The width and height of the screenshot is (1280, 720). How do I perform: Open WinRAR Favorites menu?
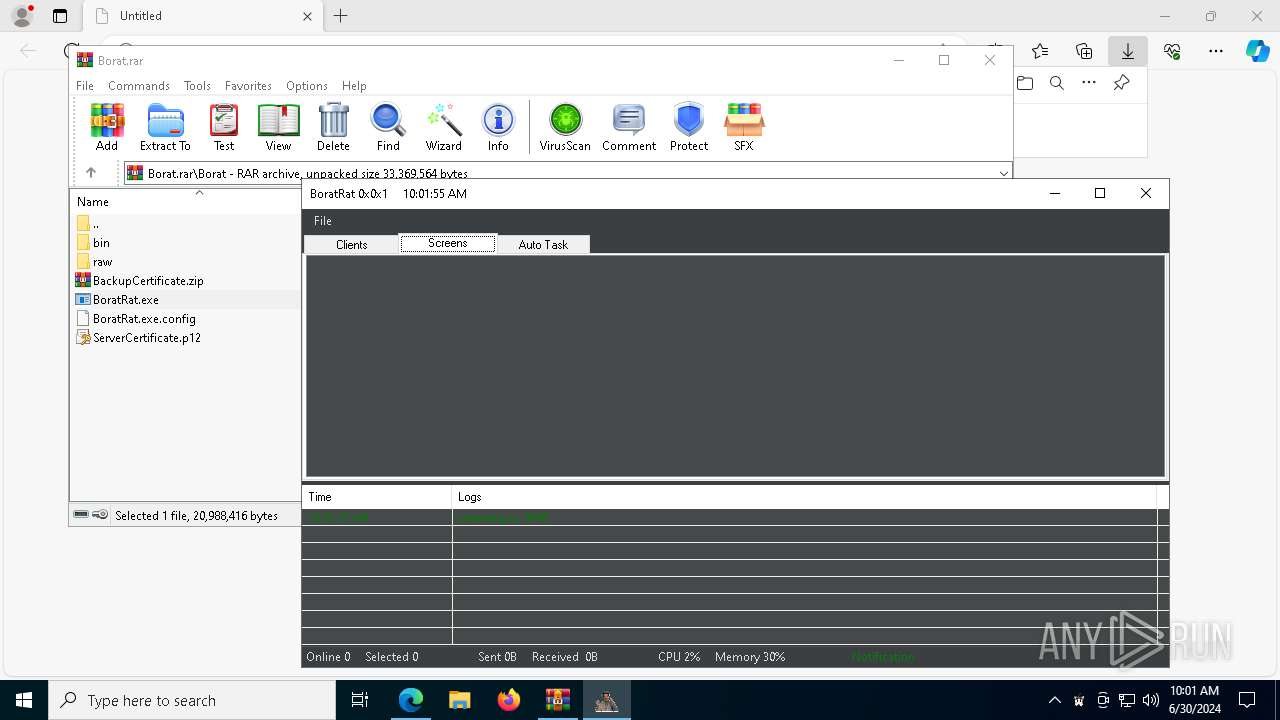coord(248,86)
